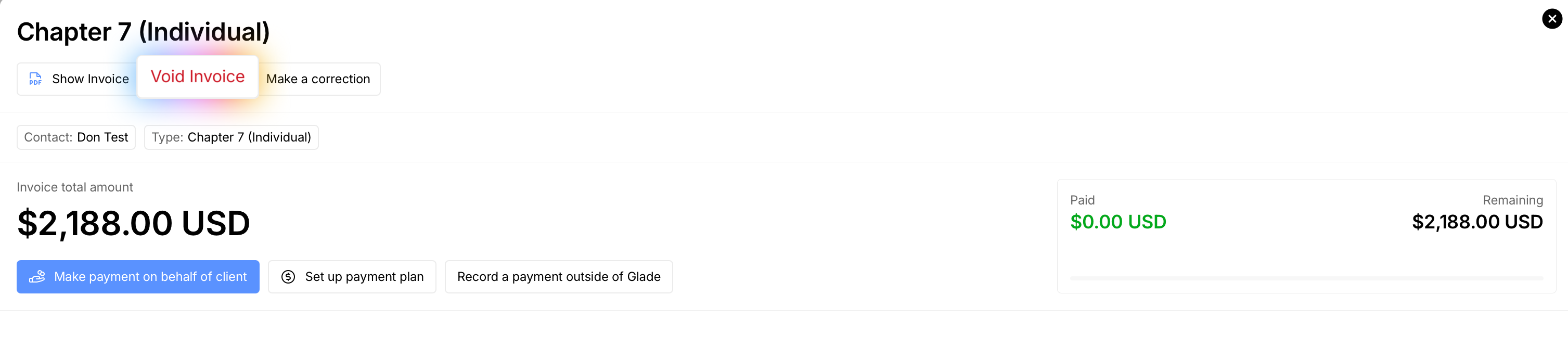Click the Paid label
Screen dimensions: 1568x359
coord(1082,200)
